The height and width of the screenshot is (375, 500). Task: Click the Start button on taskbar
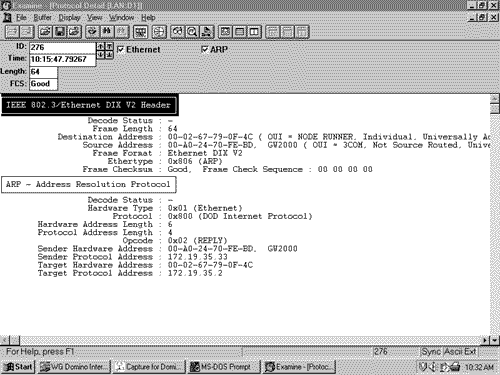tap(18, 367)
